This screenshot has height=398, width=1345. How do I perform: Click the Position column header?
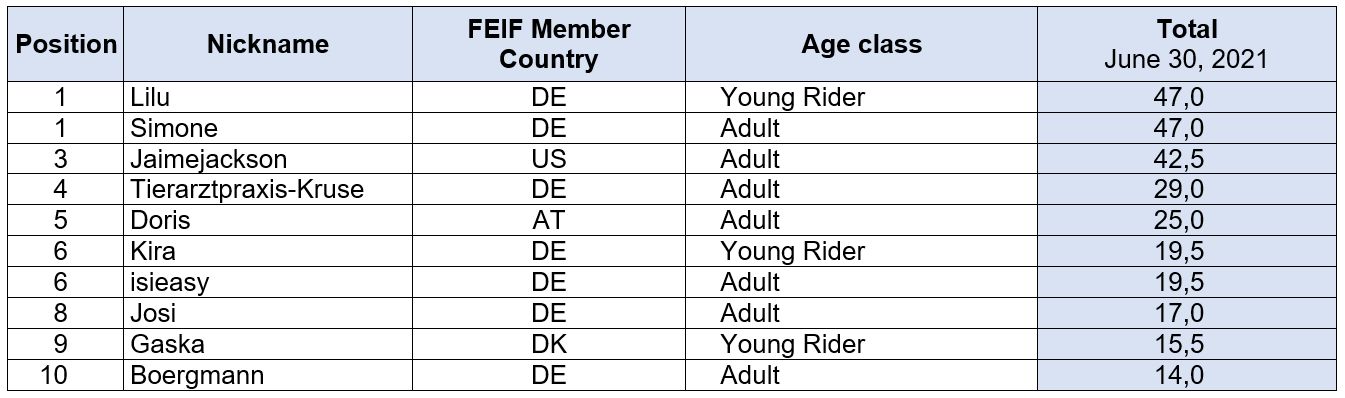point(66,45)
